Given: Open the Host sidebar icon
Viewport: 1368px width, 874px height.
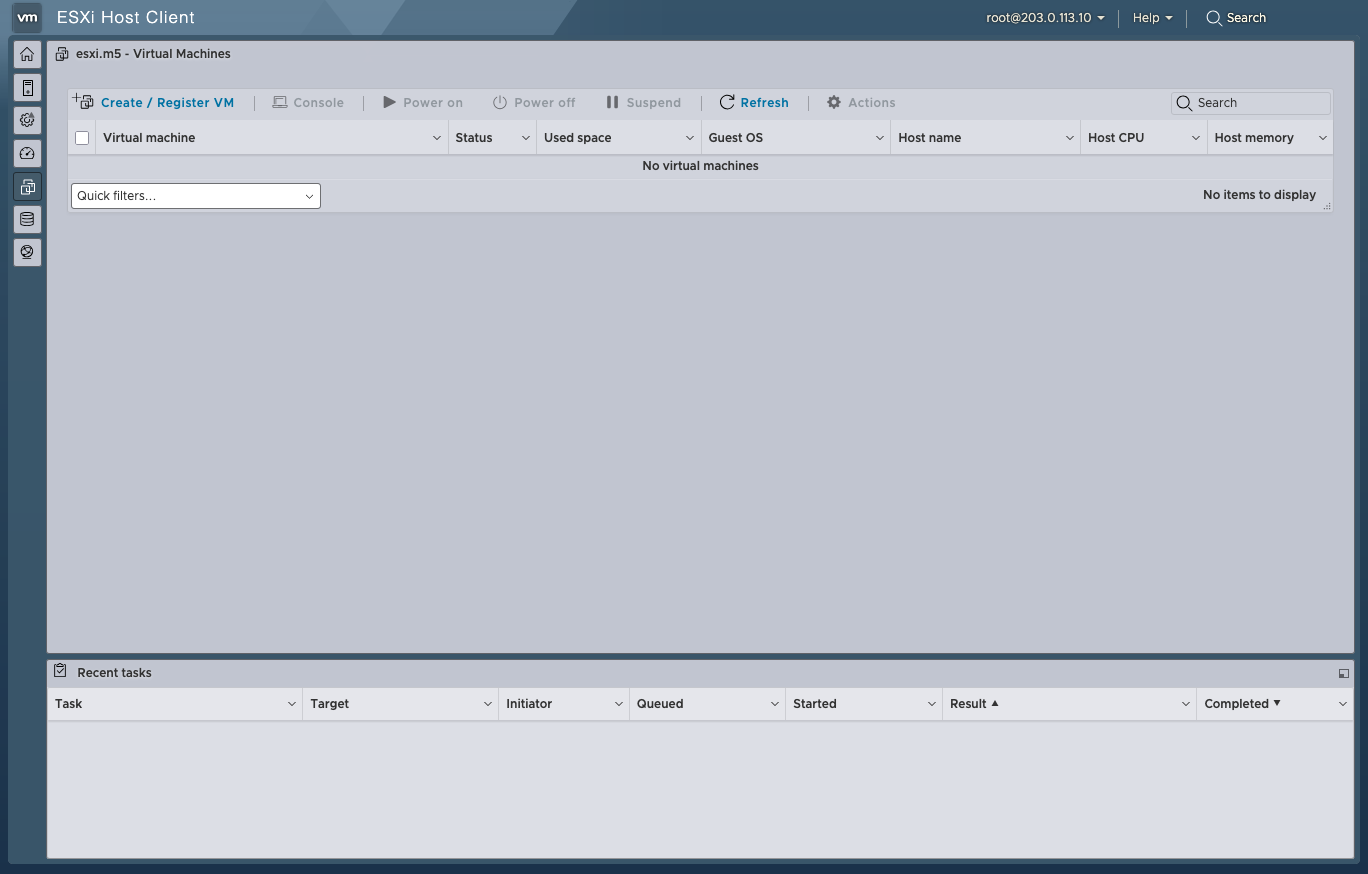Looking at the screenshot, I should pyautogui.click(x=27, y=87).
